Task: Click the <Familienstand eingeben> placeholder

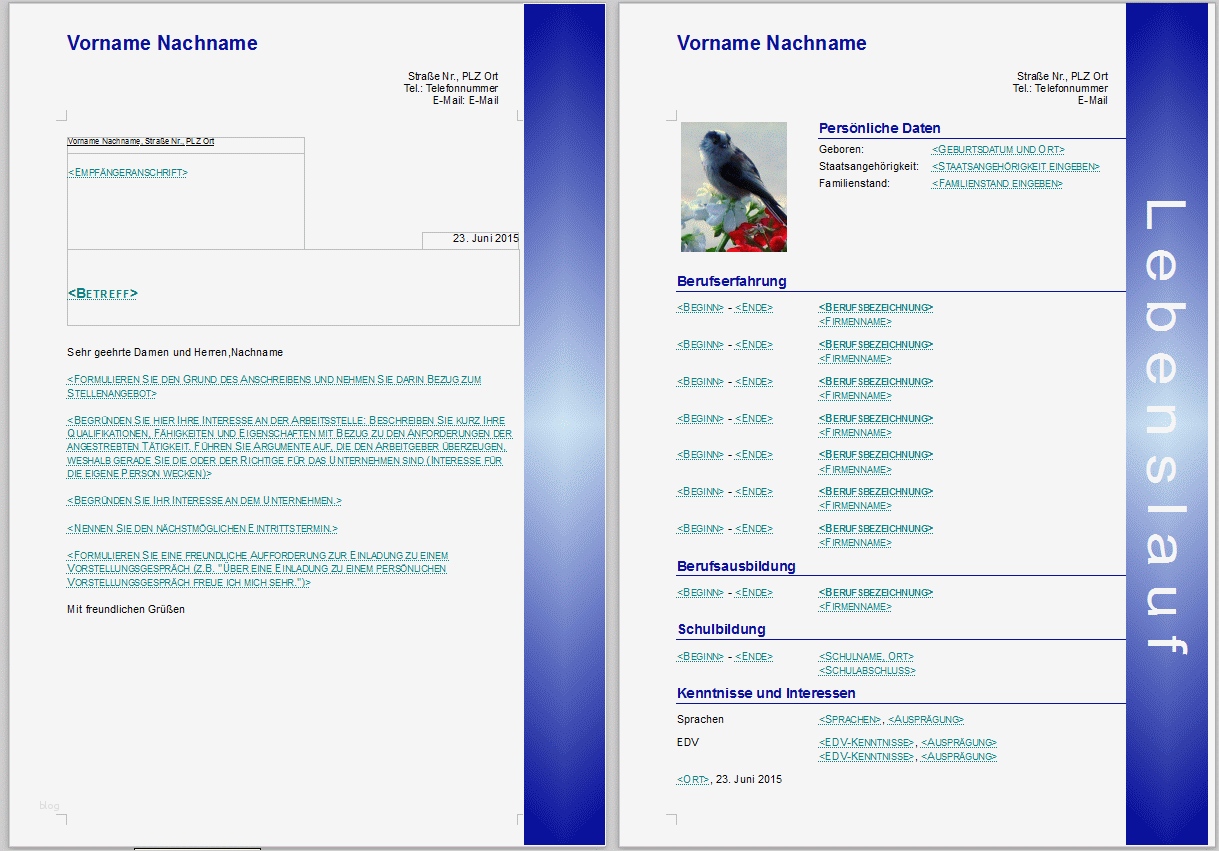Action: tap(997, 183)
